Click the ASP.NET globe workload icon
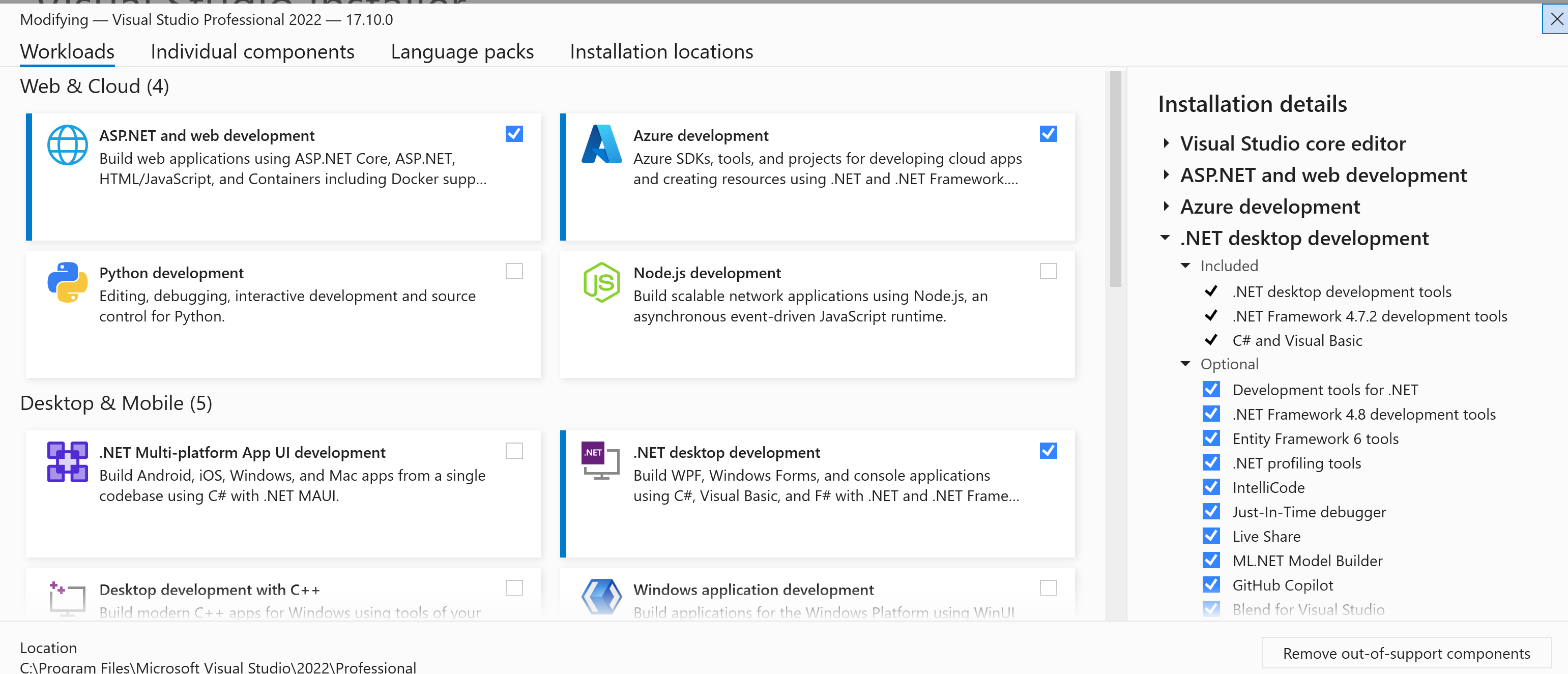Viewport: 1568px width, 674px height. click(x=67, y=145)
